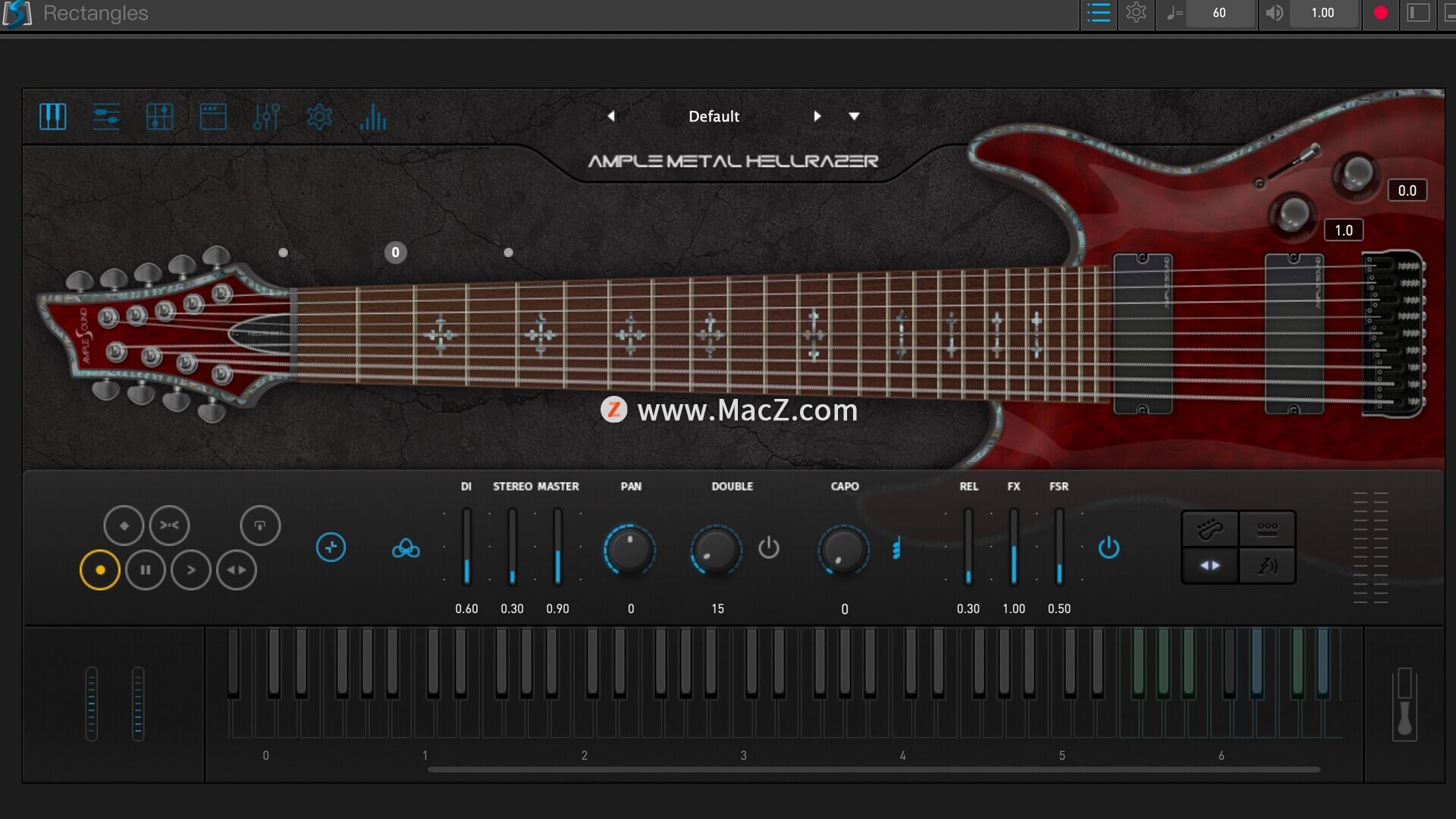Click the blue plus-circle icon
The height and width of the screenshot is (819, 1456).
click(331, 548)
